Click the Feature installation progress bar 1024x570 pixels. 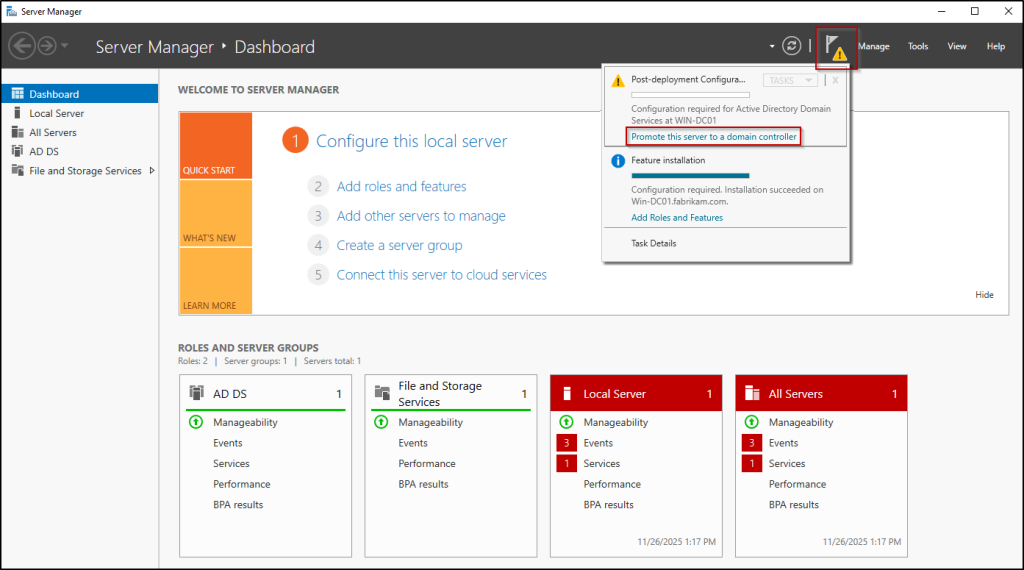coord(690,176)
